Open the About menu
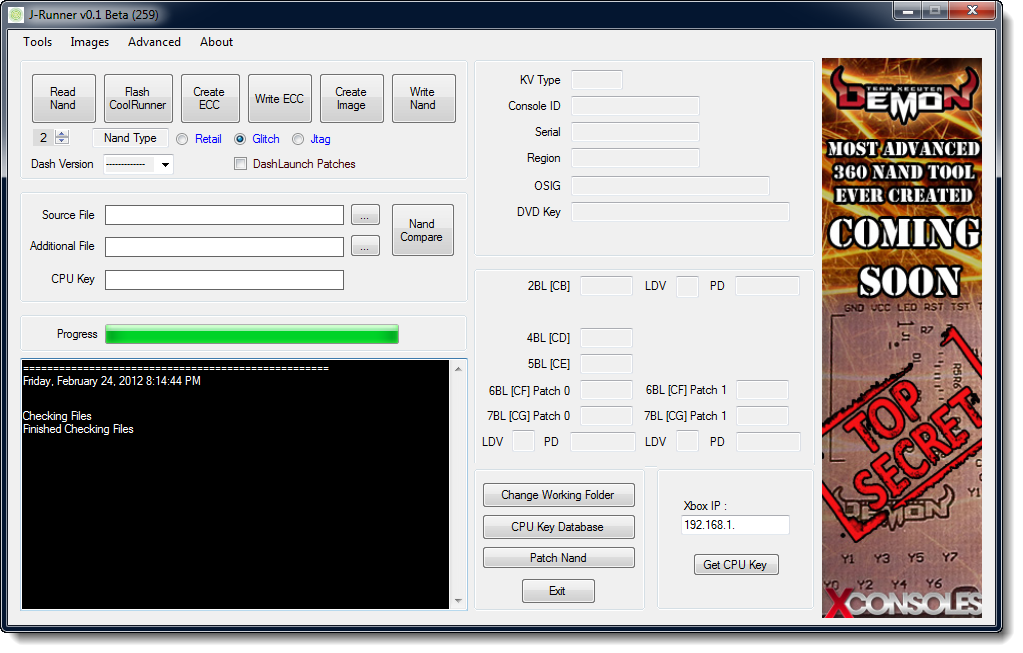1023x653 pixels. pos(216,42)
